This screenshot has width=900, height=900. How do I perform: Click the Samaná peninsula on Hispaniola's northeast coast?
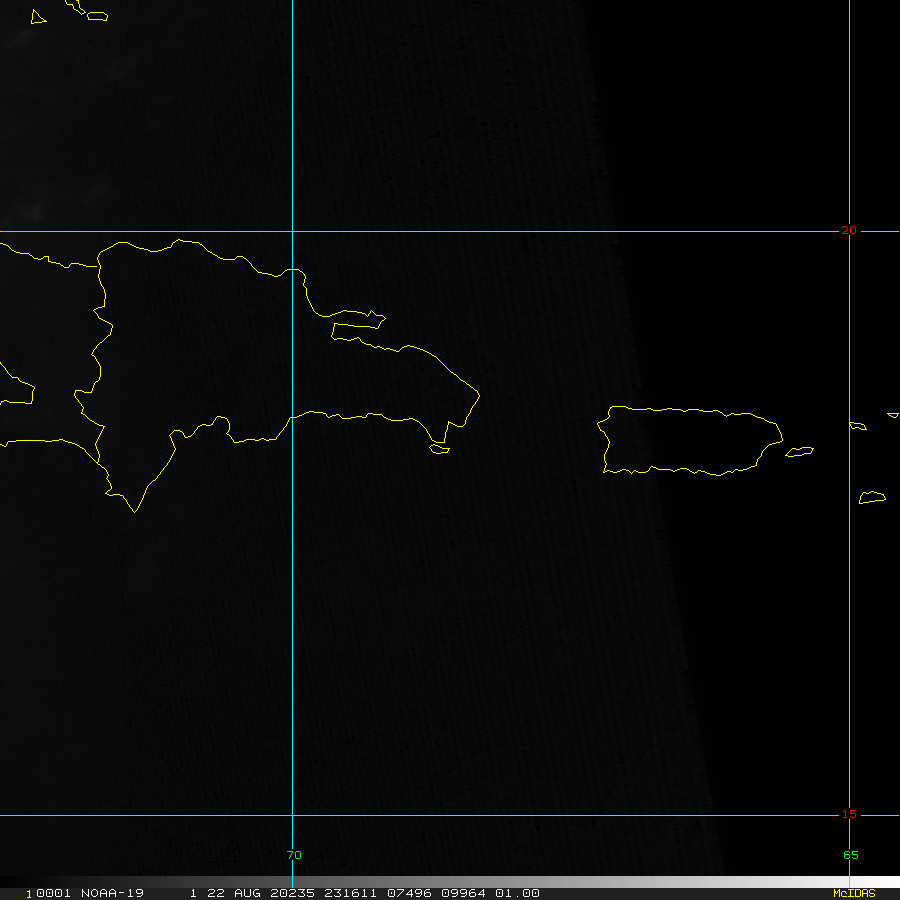[x=355, y=318]
